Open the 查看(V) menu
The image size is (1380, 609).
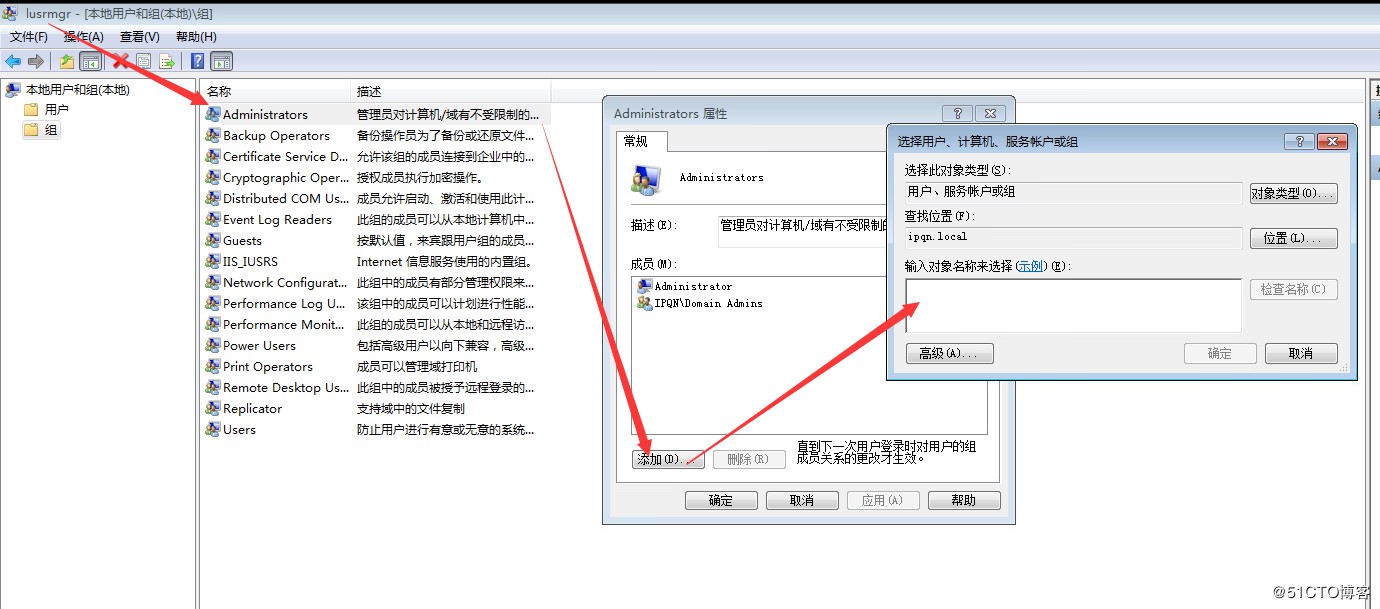click(140, 37)
